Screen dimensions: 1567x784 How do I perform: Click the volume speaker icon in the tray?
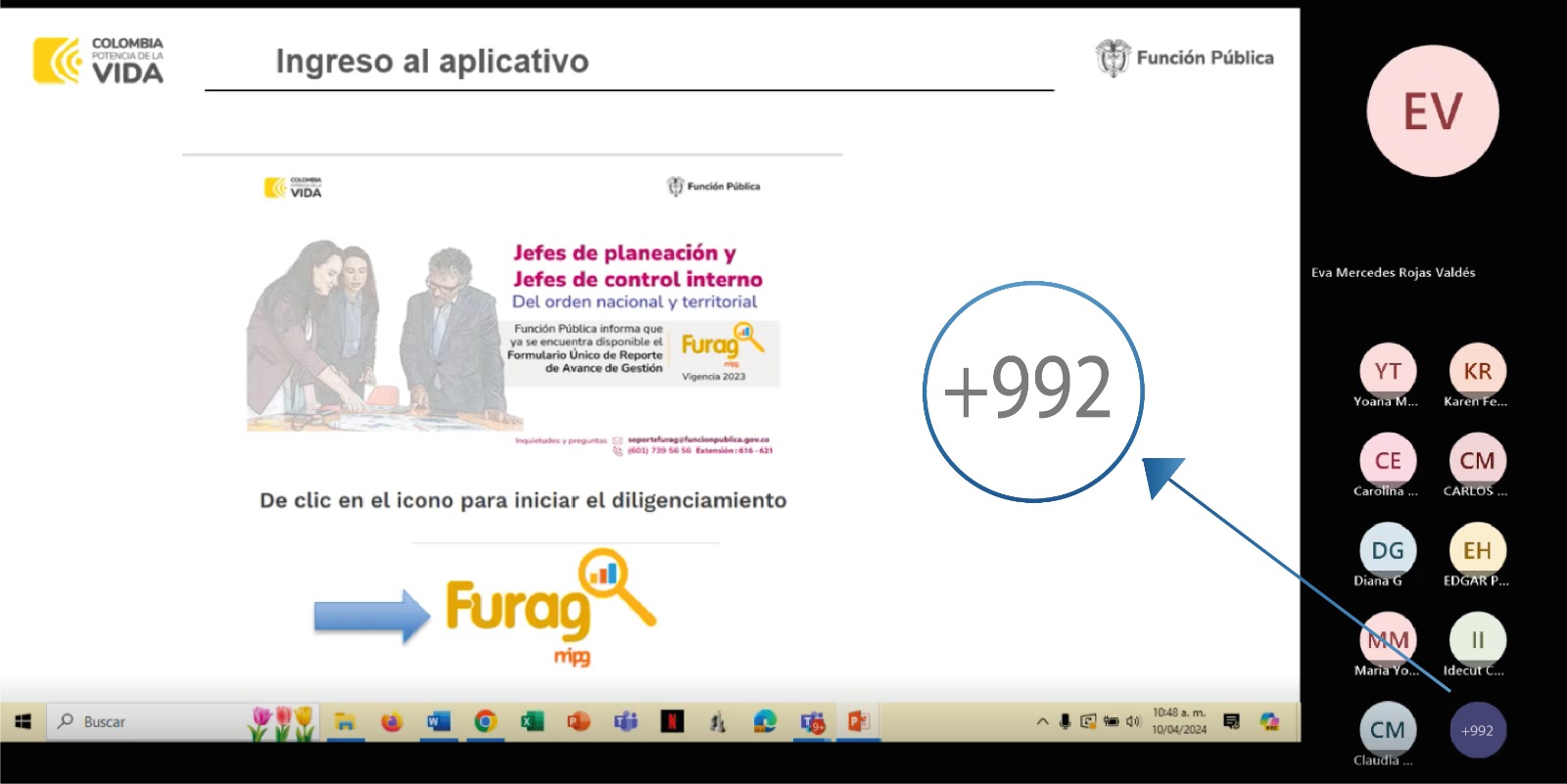tap(1133, 721)
